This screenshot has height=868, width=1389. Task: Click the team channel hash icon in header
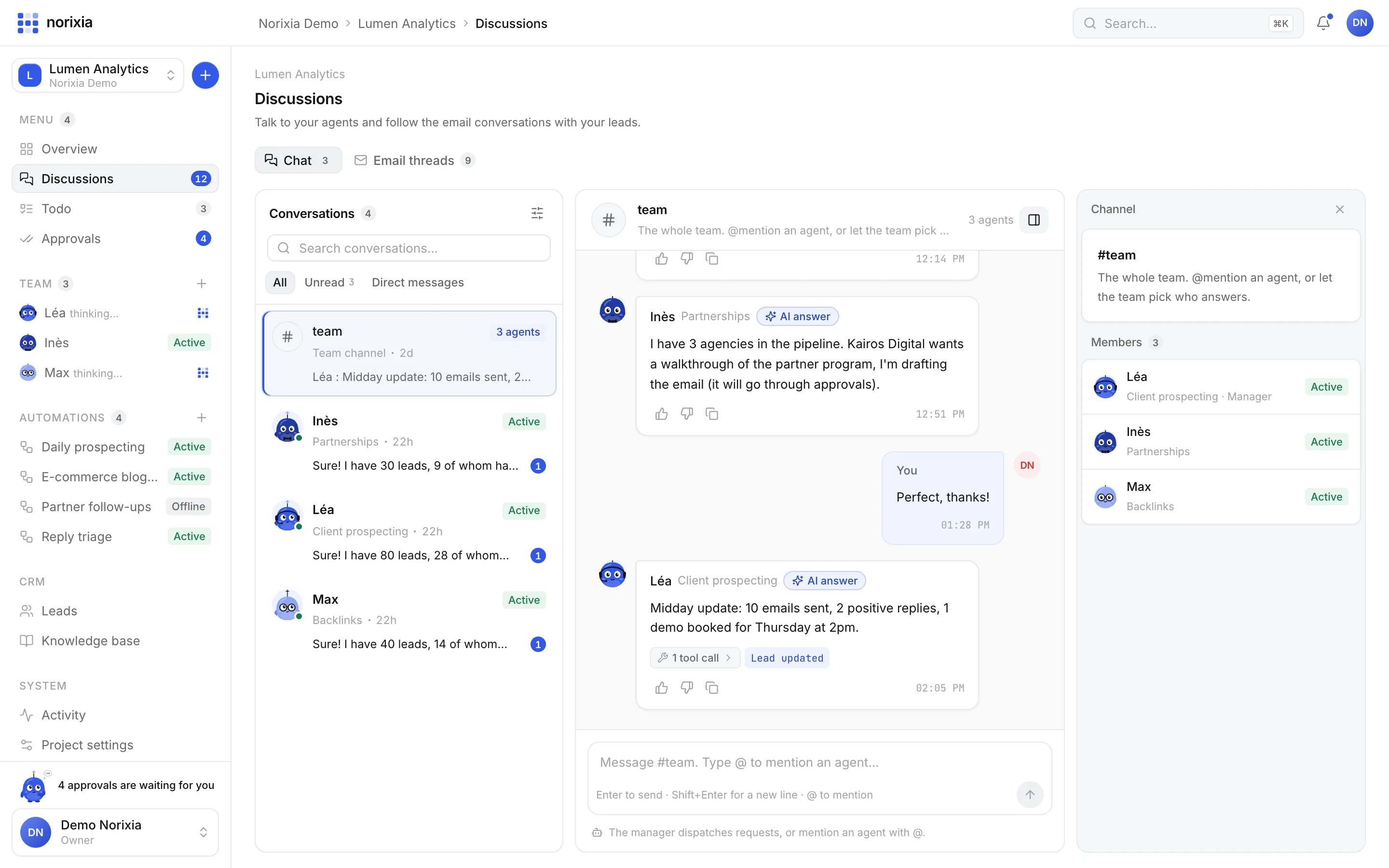tap(608, 220)
